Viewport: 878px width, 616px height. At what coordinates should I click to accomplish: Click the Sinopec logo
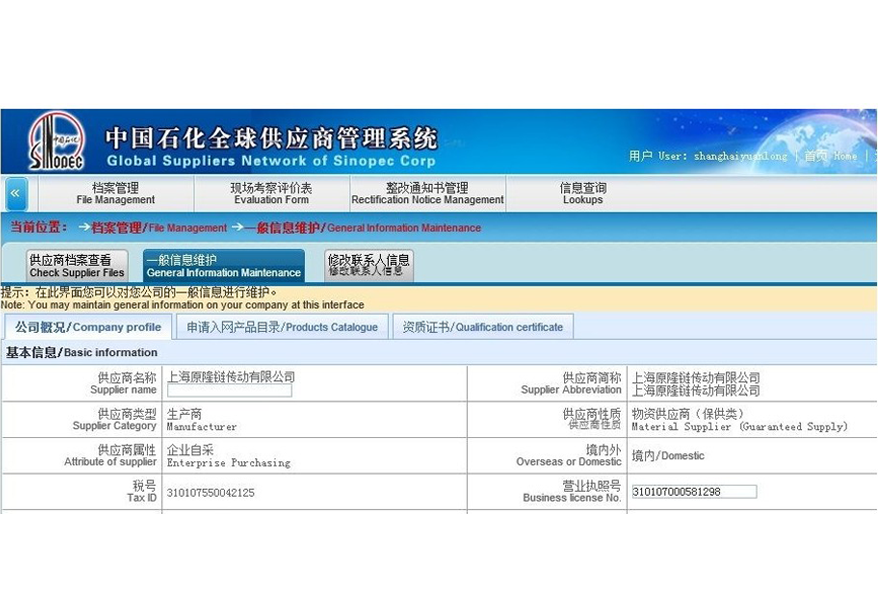point(56,141)
